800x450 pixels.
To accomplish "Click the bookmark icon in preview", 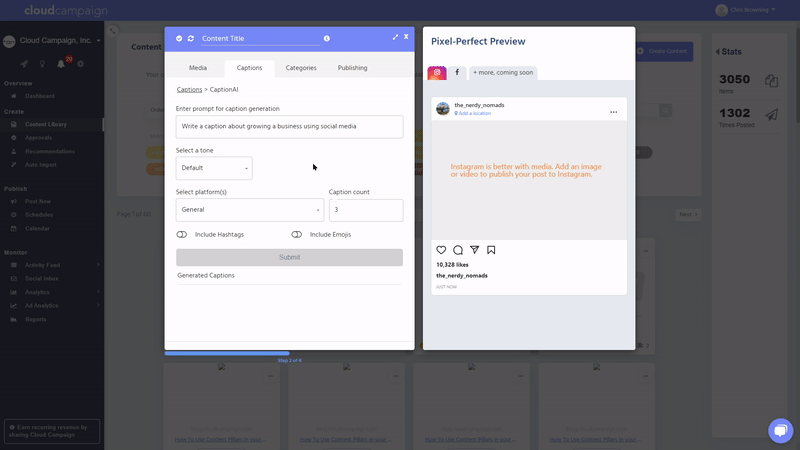I will tap(491, 249).
